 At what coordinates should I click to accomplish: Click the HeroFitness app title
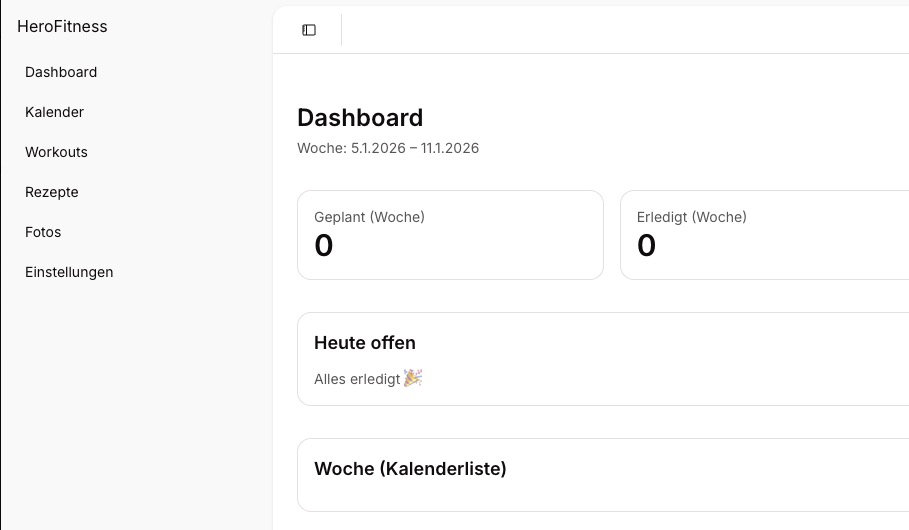[x=62, y=27]
